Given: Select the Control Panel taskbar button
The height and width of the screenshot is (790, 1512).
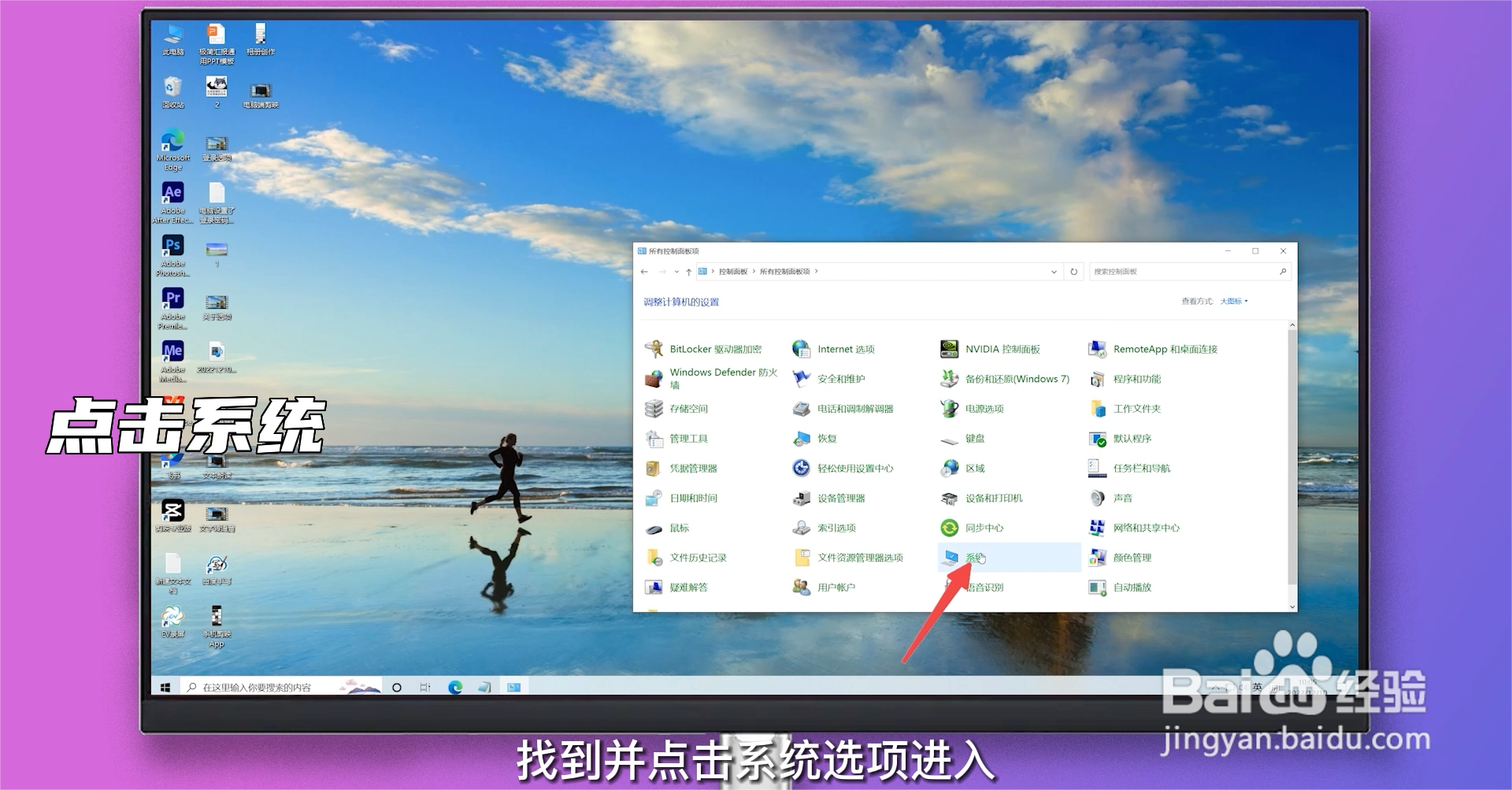Looking at the screenshot, I should (x=514, y=688).
